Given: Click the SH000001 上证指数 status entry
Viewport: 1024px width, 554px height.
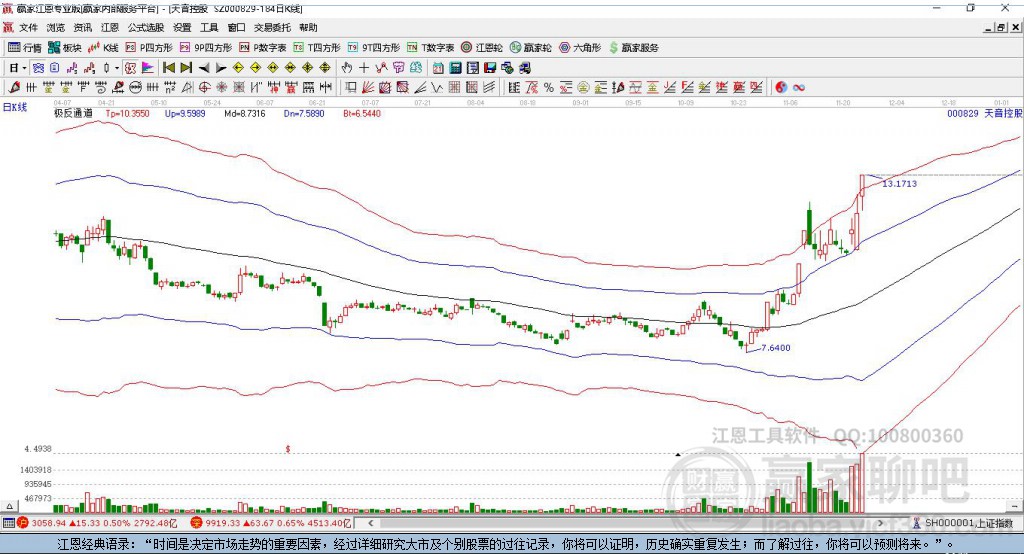Looking at the screenshot, I should click(x=968, y=523).
